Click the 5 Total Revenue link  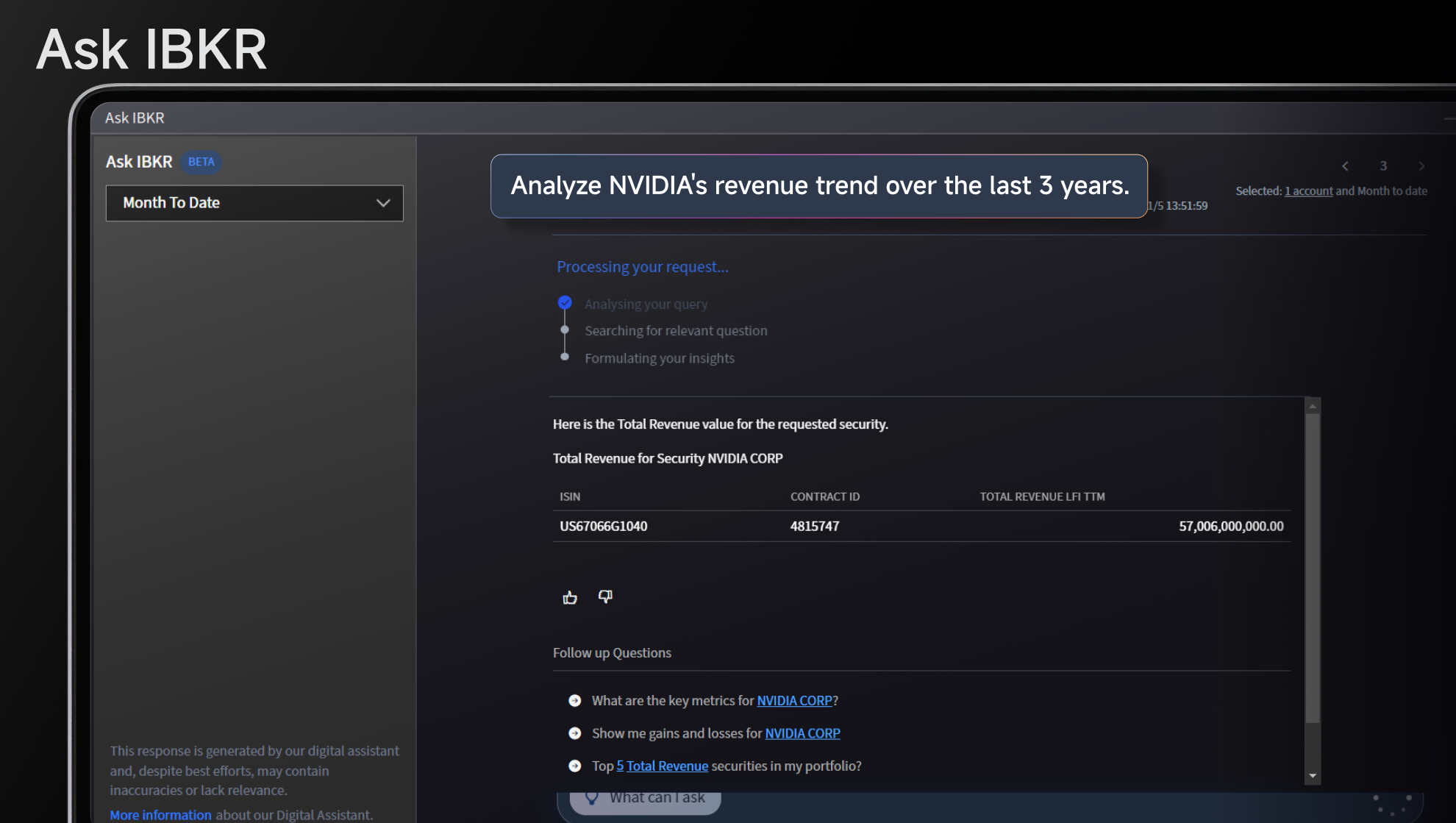tap(663, 766)
